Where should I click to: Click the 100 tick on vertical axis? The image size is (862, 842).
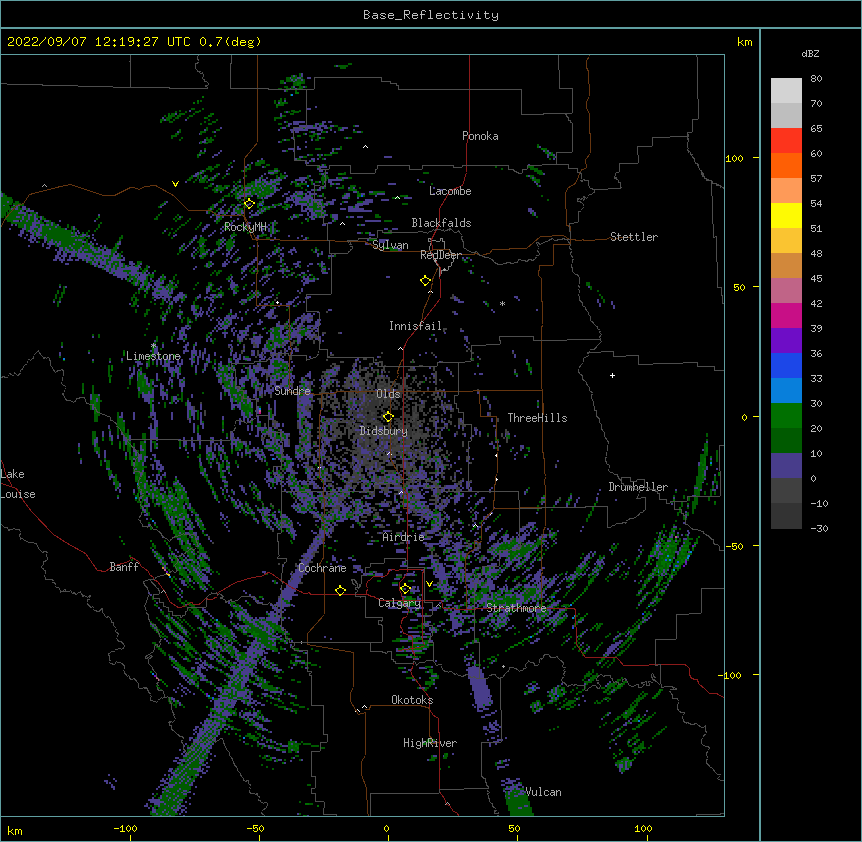pyautogui.click(x=734, y=158)
